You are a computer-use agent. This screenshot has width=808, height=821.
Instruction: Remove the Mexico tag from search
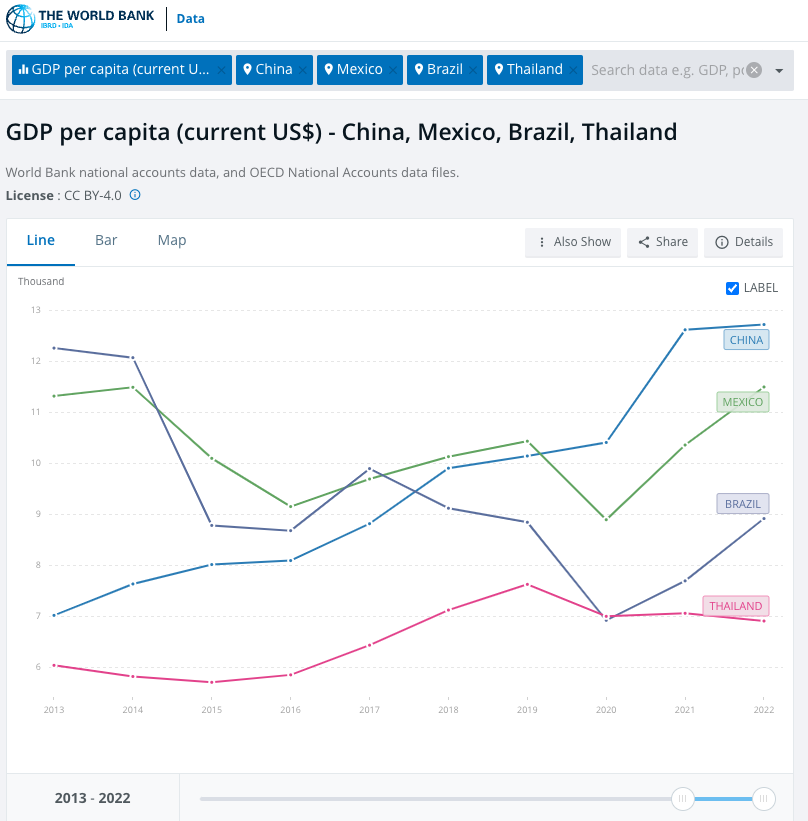click(394, 70)
